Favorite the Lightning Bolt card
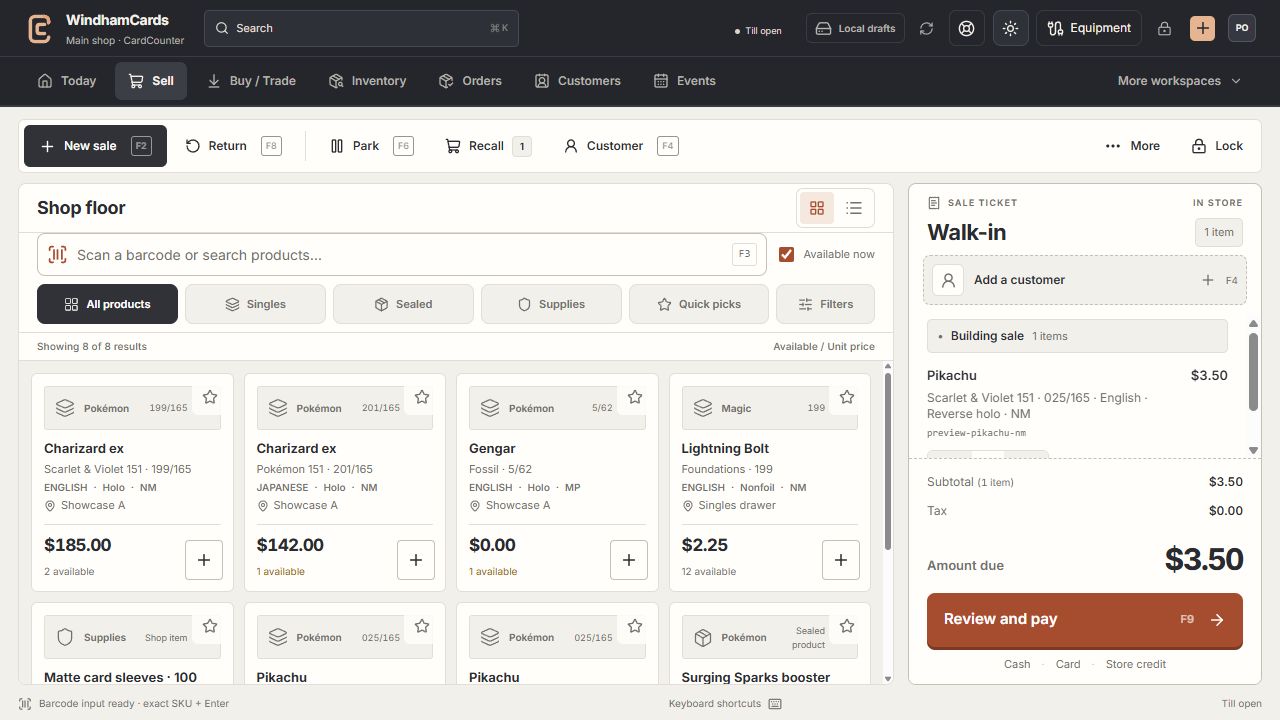The width and height of the screenshot is (1280, 720). 847,397
